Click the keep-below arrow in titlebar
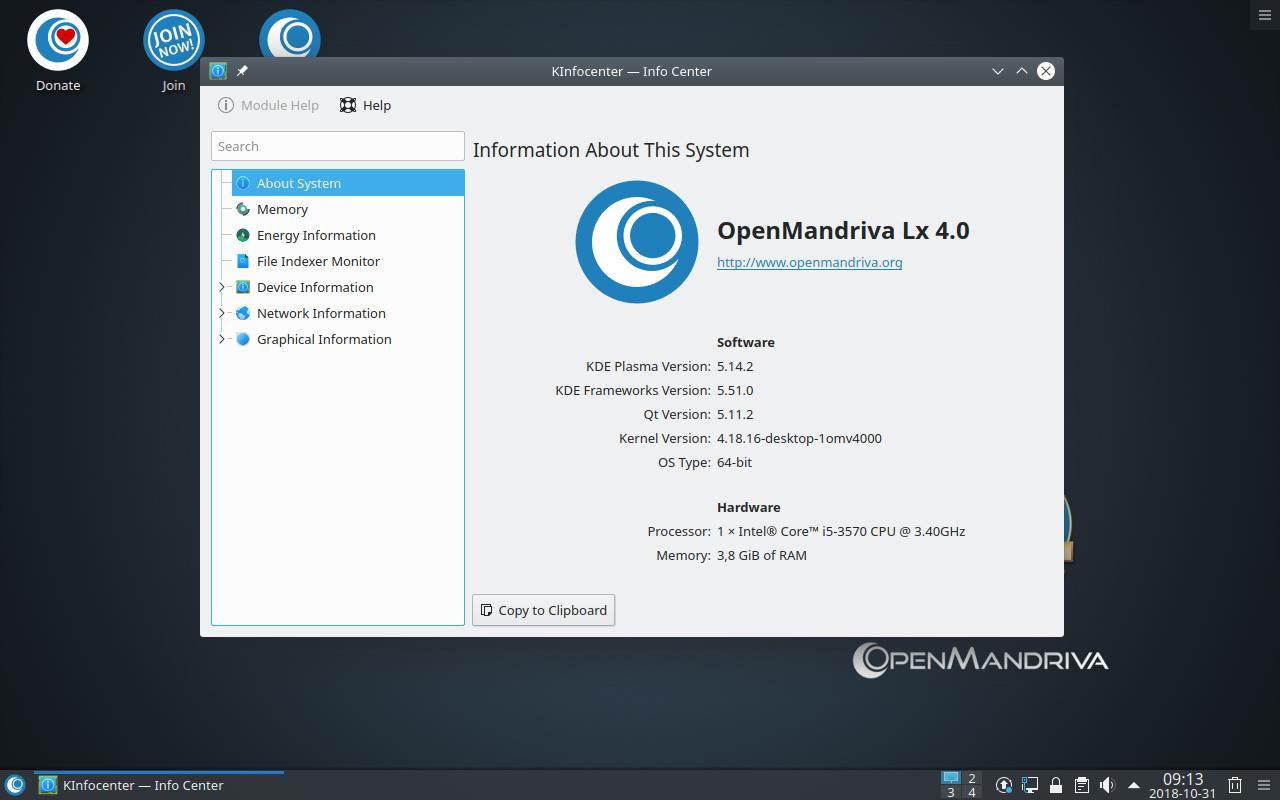 click(x=998, y=71)
